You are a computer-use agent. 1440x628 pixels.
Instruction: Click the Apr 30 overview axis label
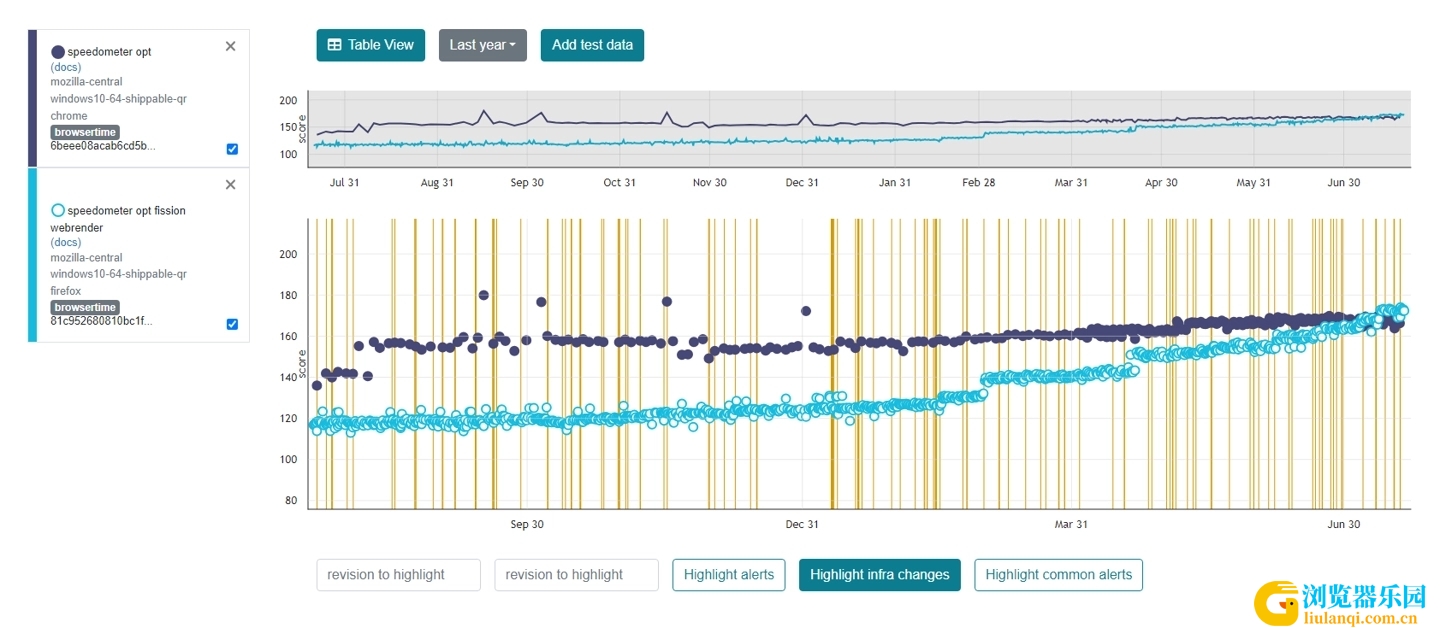(x=1161, y=183)
